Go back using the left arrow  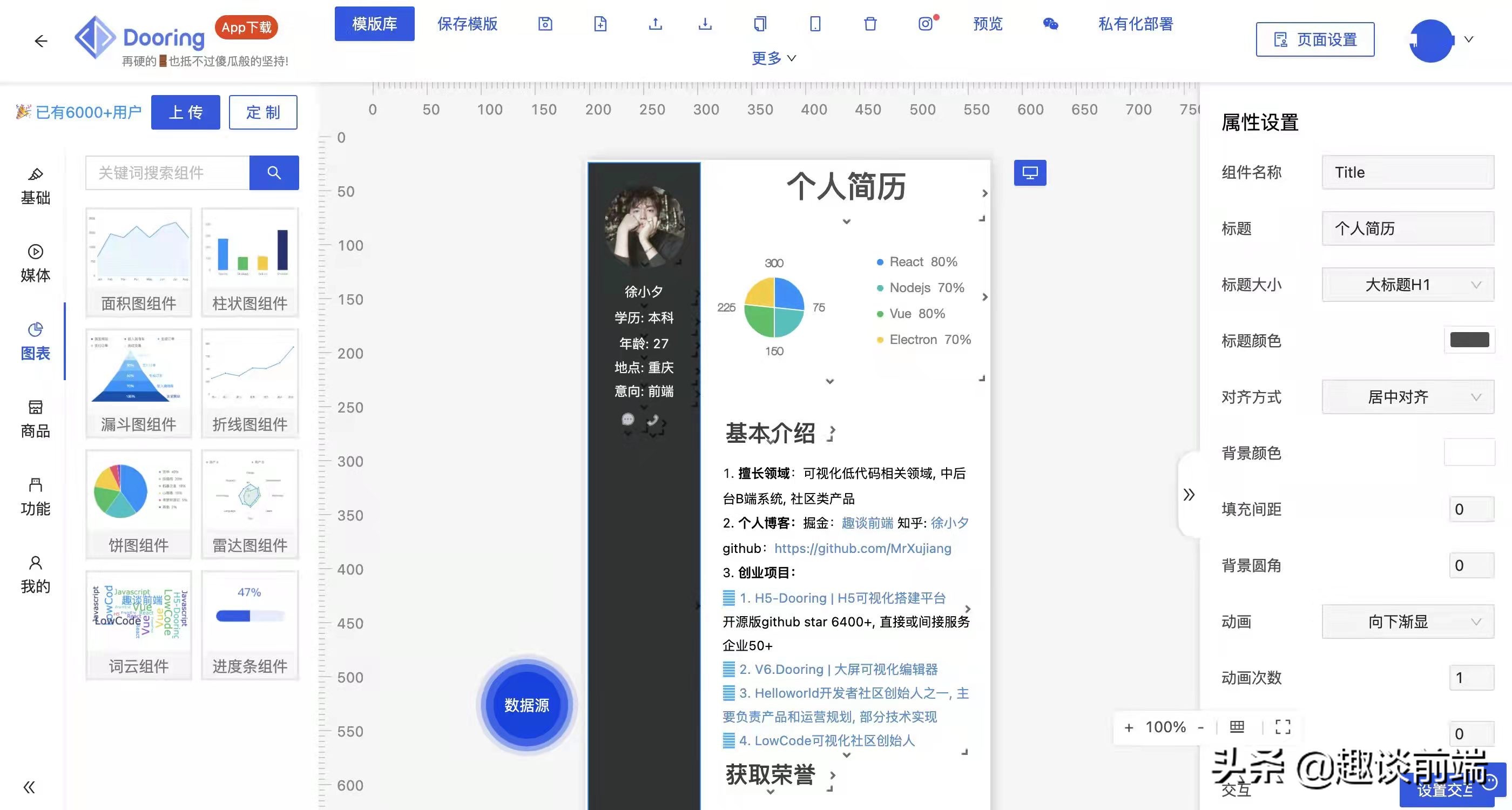40,40
